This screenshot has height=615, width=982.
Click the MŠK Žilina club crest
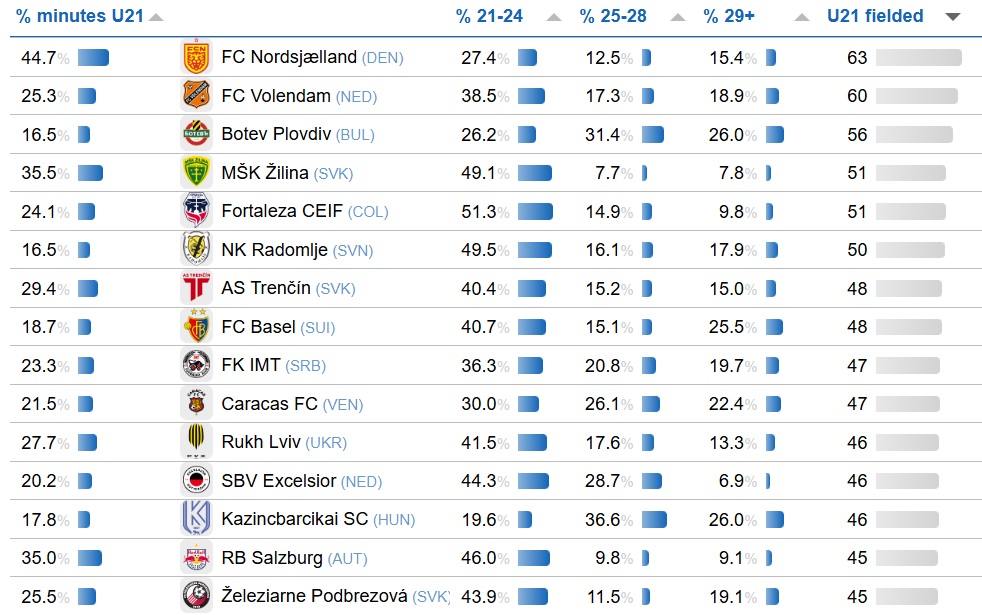pos(196,173)
